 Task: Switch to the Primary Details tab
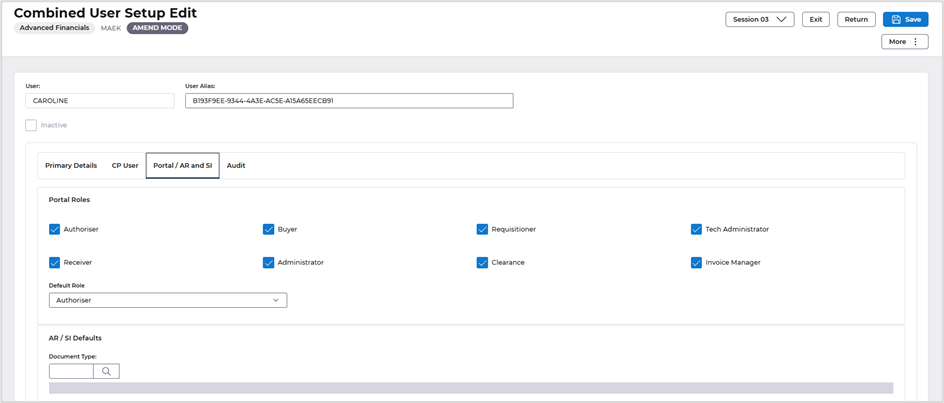click(x=71, y=166)
